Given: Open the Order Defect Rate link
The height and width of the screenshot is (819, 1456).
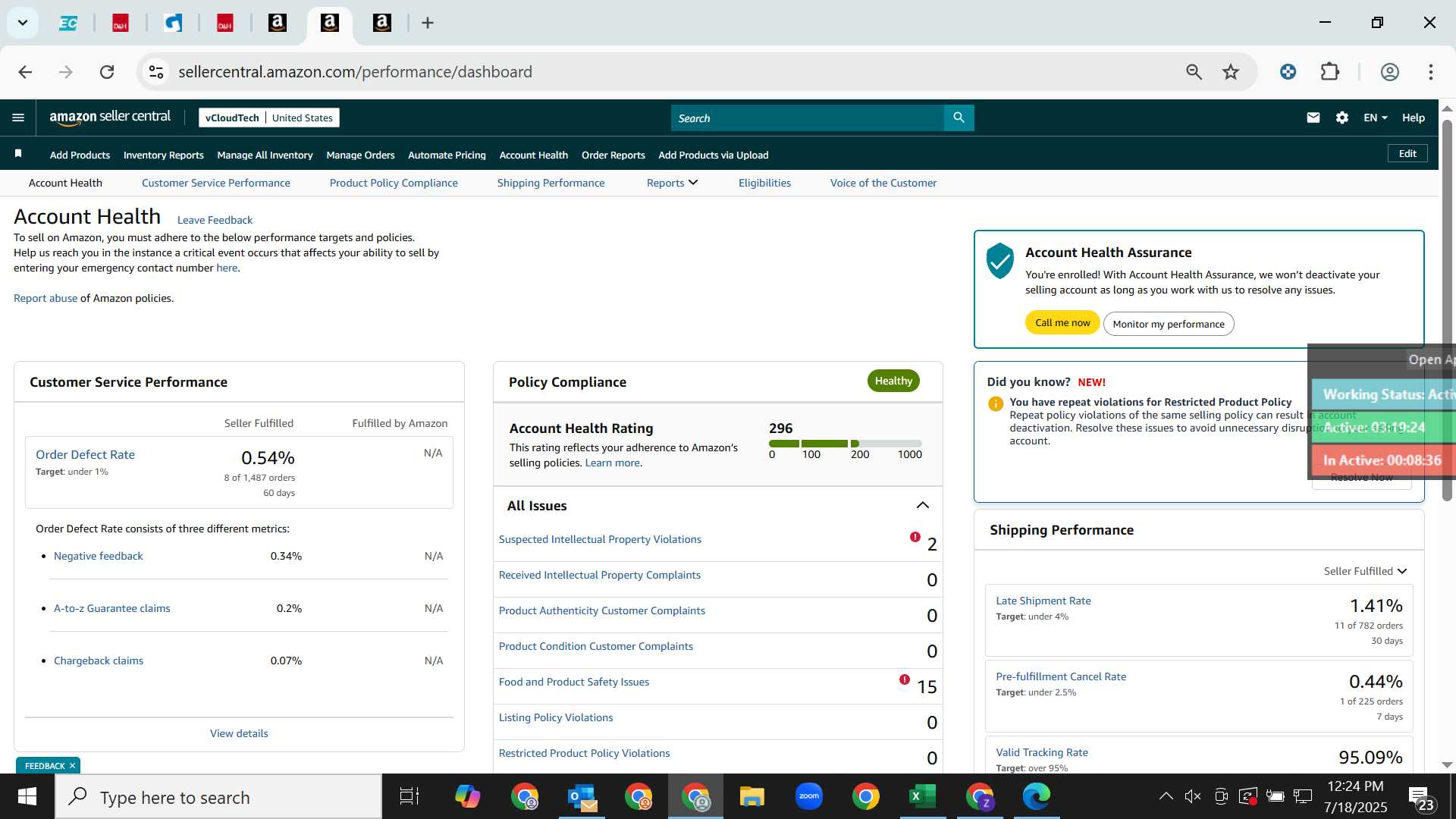Looking at the screenshot, I should coord(85,454).
